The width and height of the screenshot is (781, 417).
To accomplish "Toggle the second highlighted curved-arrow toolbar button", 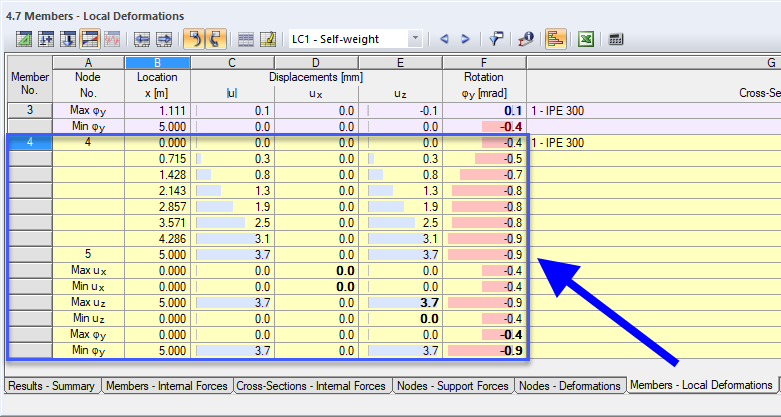I will 216,39.
